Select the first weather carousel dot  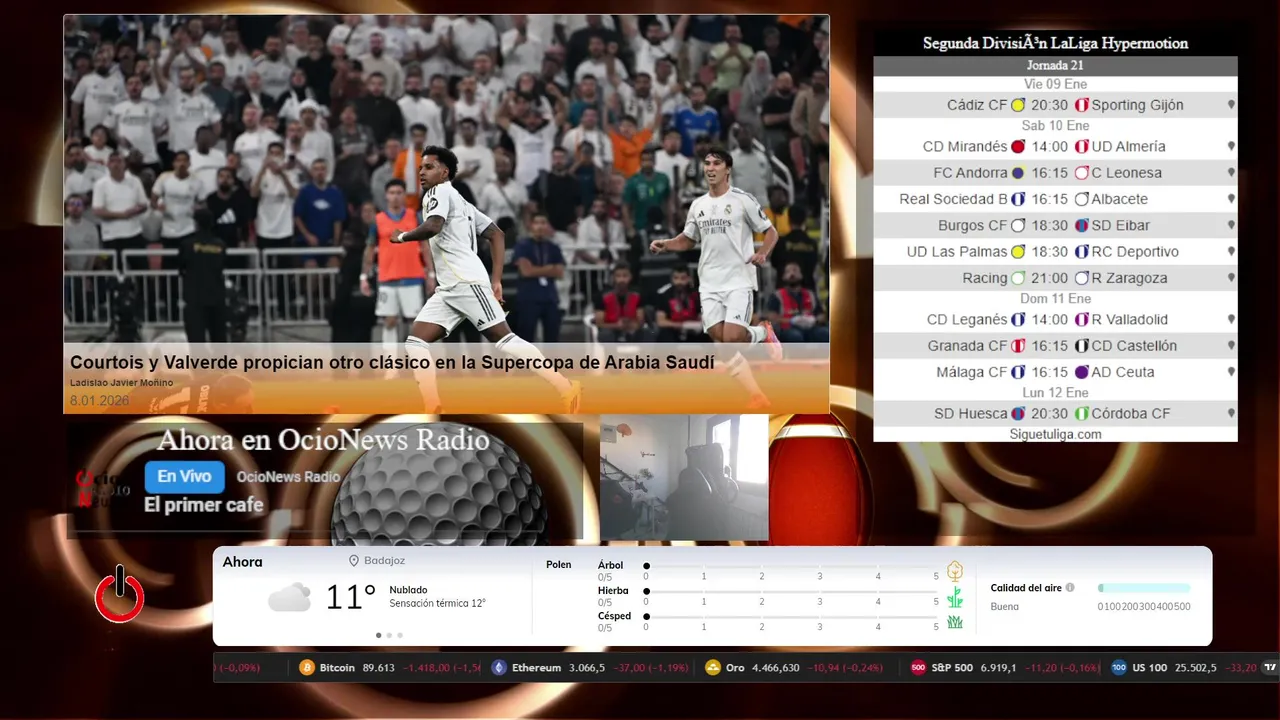coord(378,635)
